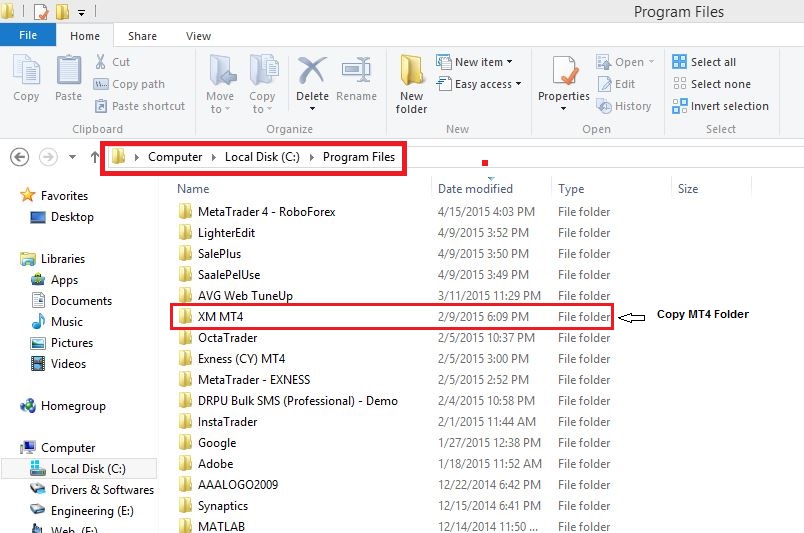This screenshot has height=533, width=804.
Task: Select the Google folder
Action: click(x=207, y=443)
